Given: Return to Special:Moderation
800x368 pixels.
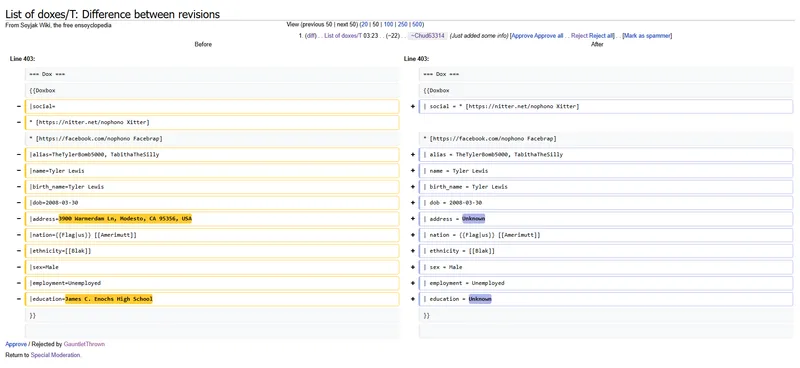Looking at the screenshot, I should point(56,355).
